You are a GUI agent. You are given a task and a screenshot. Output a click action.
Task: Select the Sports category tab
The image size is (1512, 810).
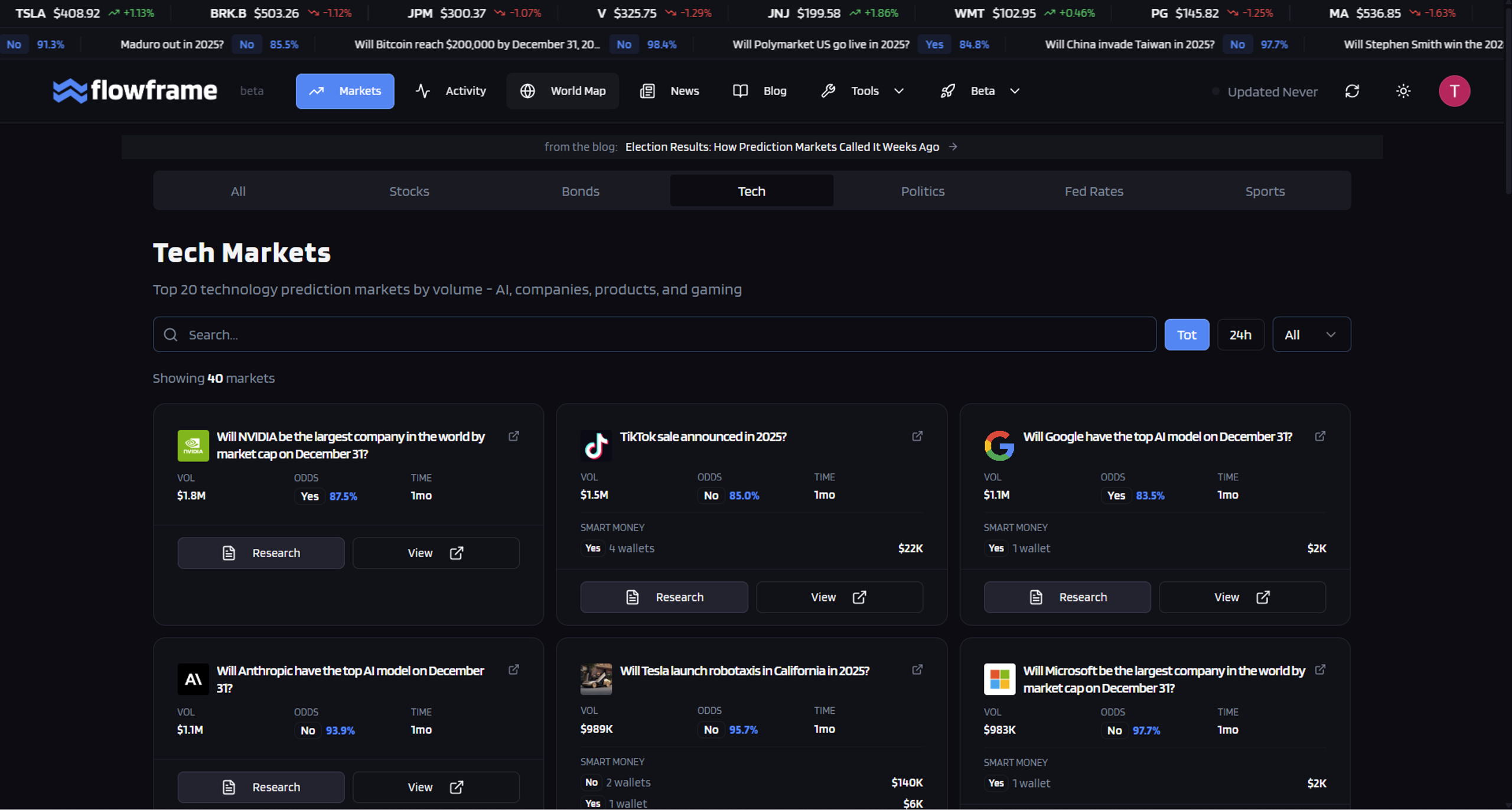[1265, 191]
